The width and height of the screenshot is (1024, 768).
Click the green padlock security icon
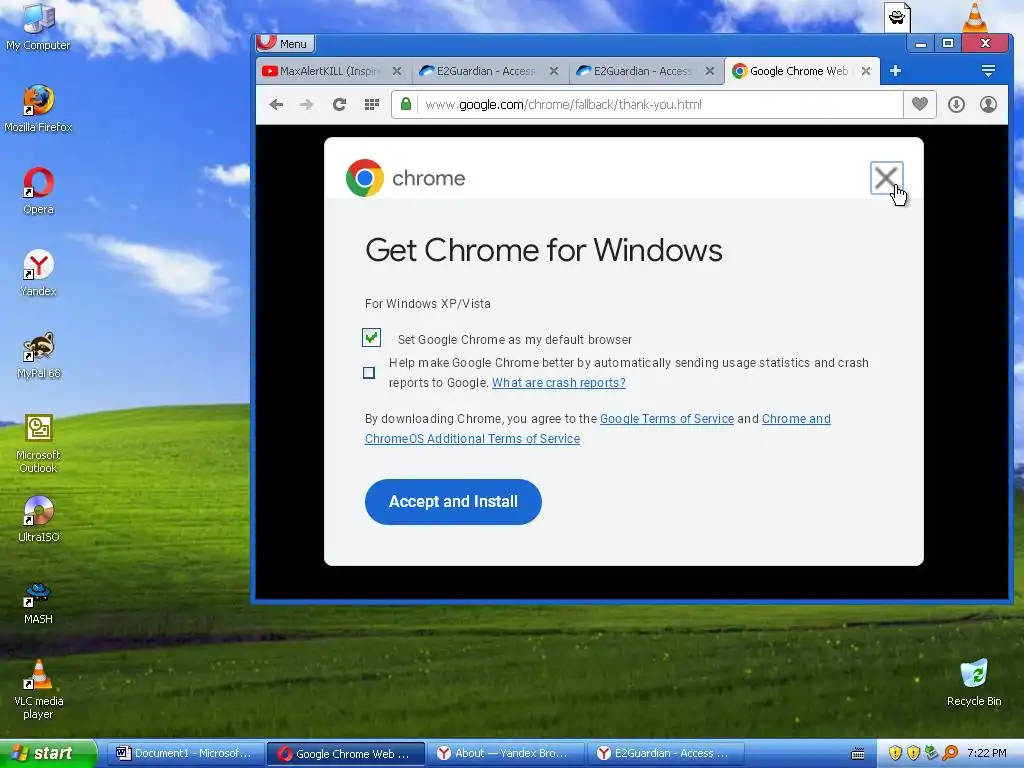[406, 104]
